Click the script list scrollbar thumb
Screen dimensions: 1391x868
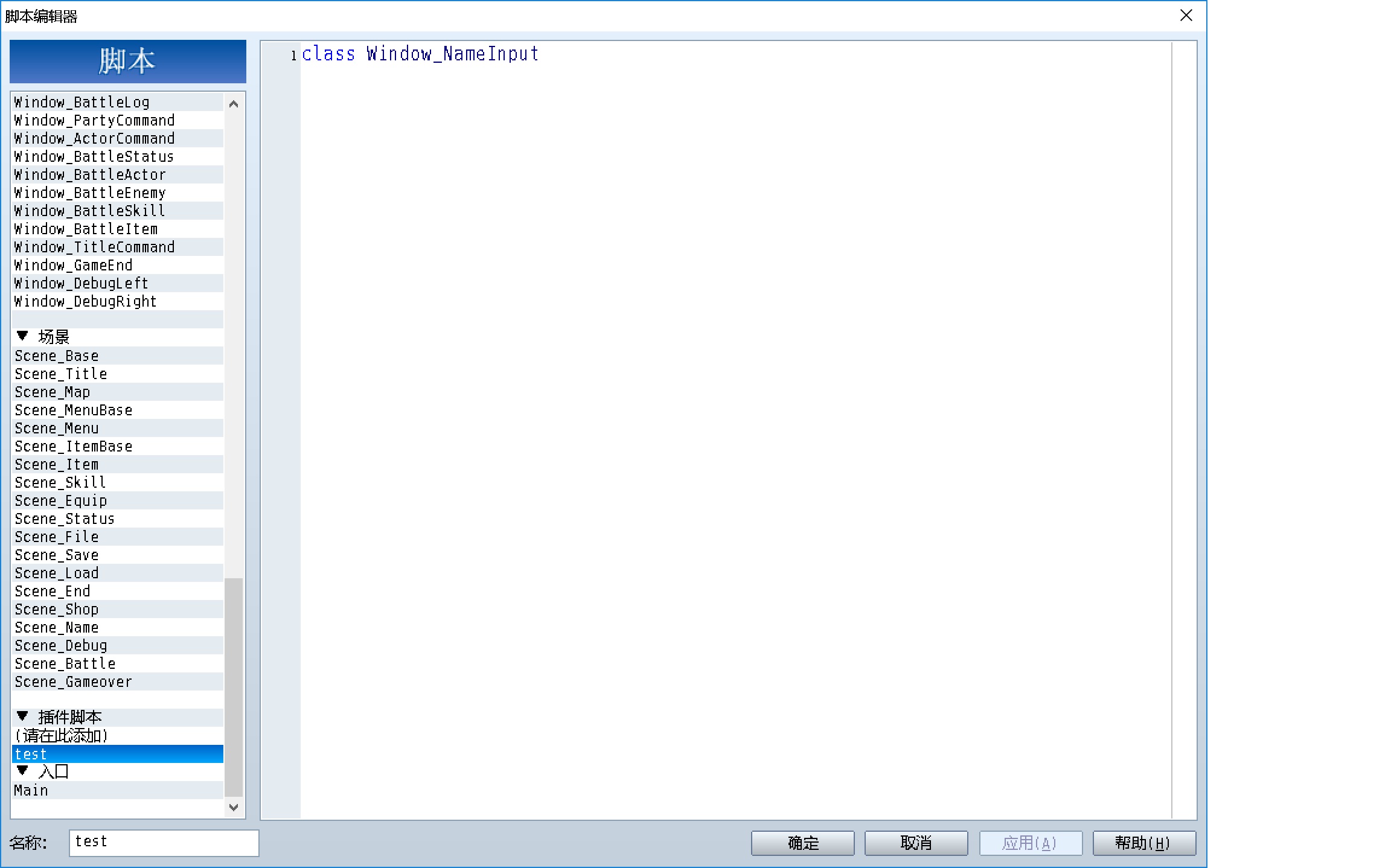[234, 688]
